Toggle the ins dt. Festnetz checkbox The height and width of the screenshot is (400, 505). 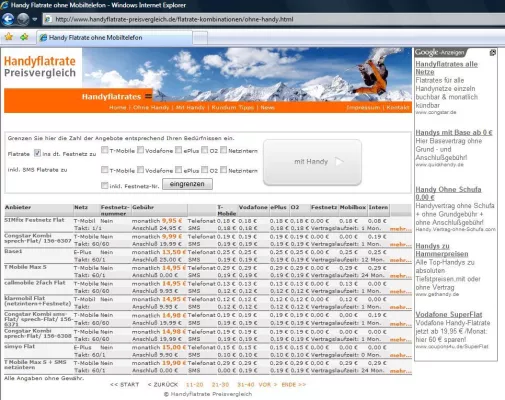coord(37,153)
